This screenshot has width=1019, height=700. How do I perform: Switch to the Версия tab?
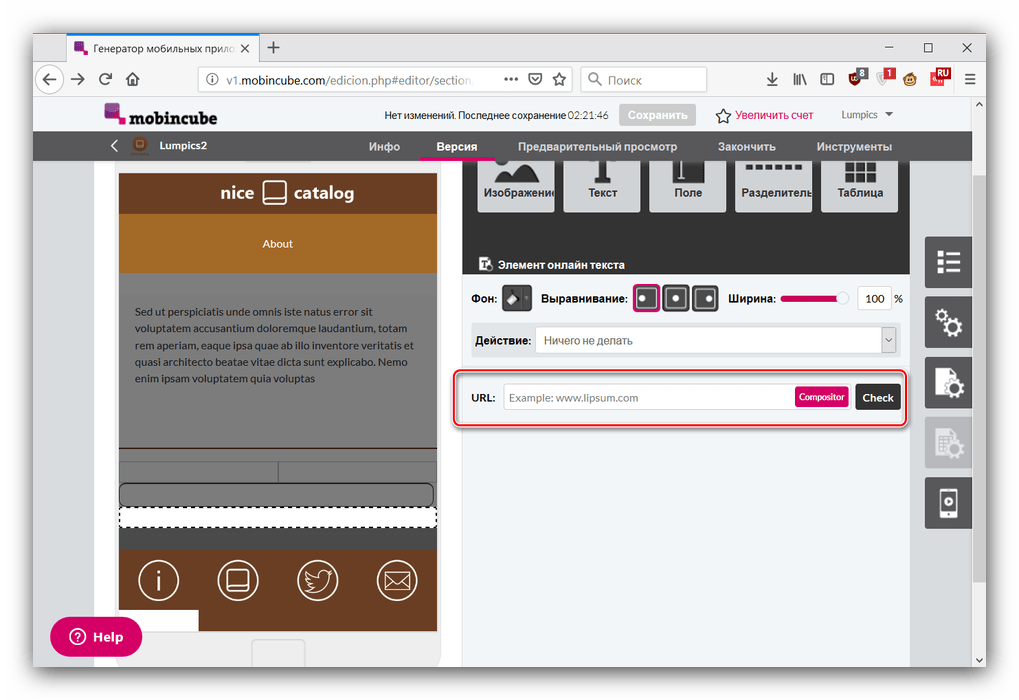click(x=456, y=146)
